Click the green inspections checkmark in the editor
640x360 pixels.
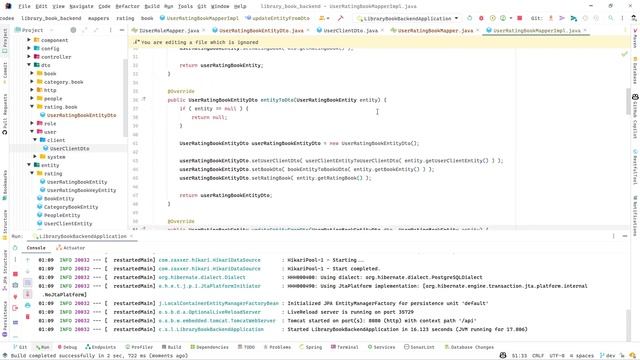point(624,54)
